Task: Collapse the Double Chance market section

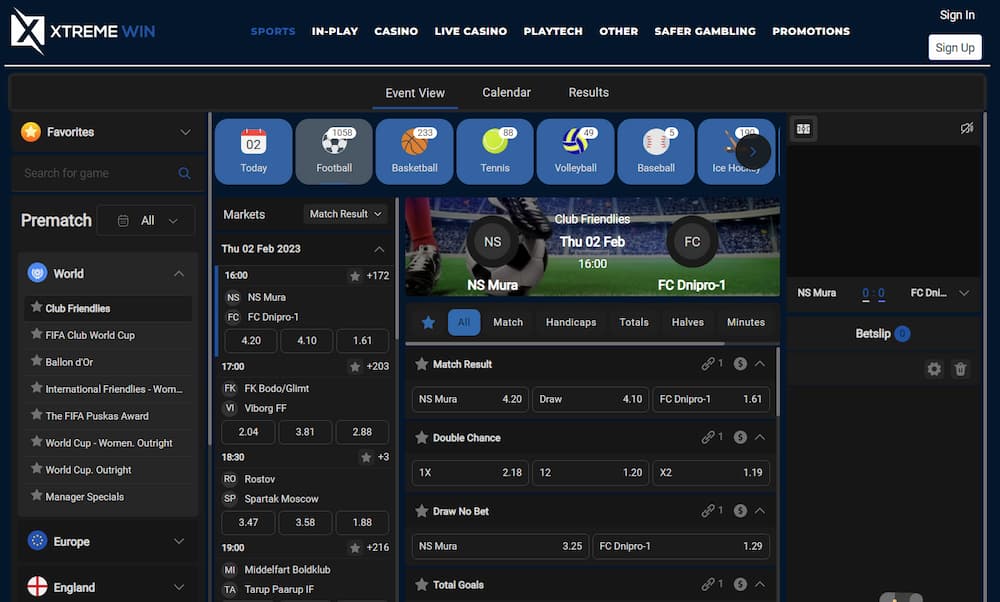Action: pyautogui.click(x=760, y=437)
